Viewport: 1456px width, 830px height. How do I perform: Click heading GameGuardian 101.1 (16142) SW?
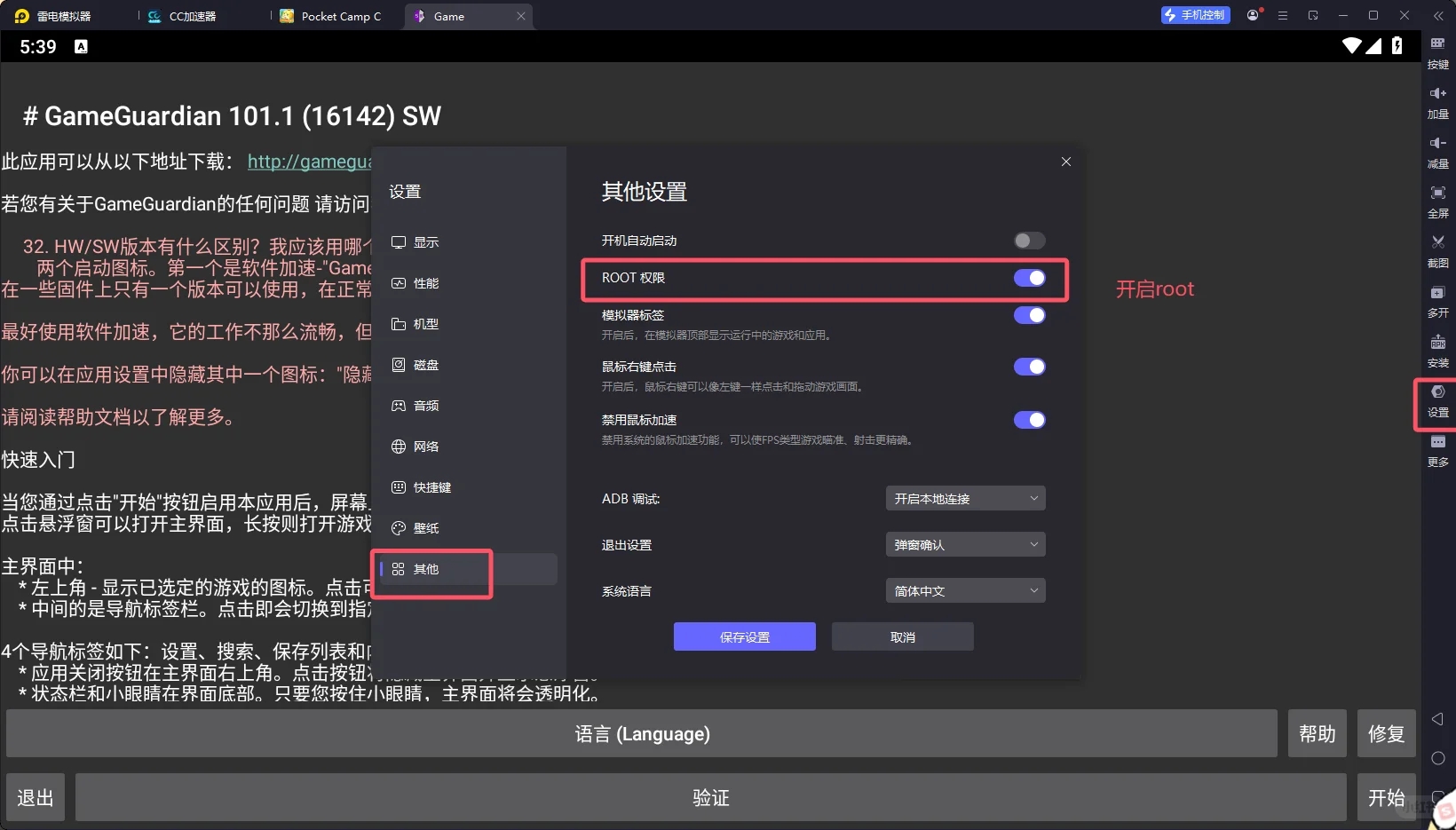click(232, 116)
